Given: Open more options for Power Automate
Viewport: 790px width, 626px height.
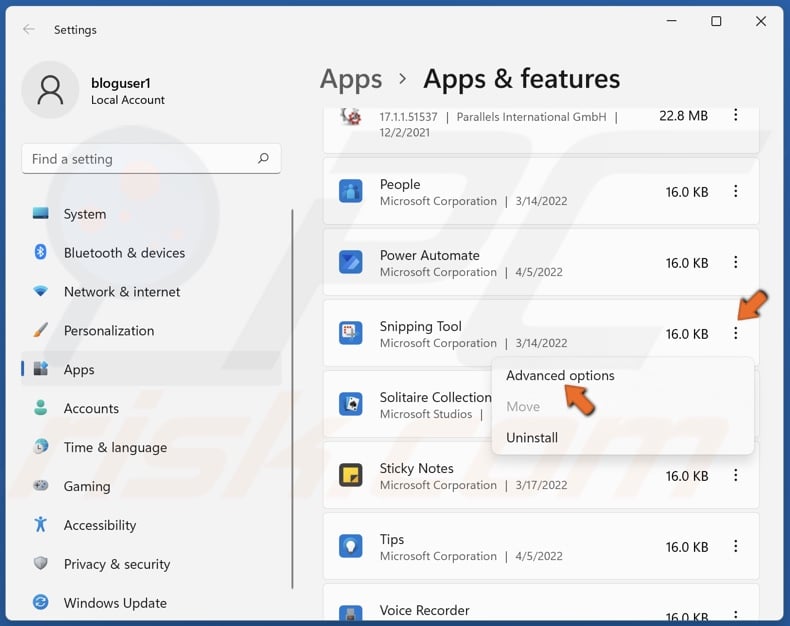Looking at the screenshot, I should coord(736,263).
